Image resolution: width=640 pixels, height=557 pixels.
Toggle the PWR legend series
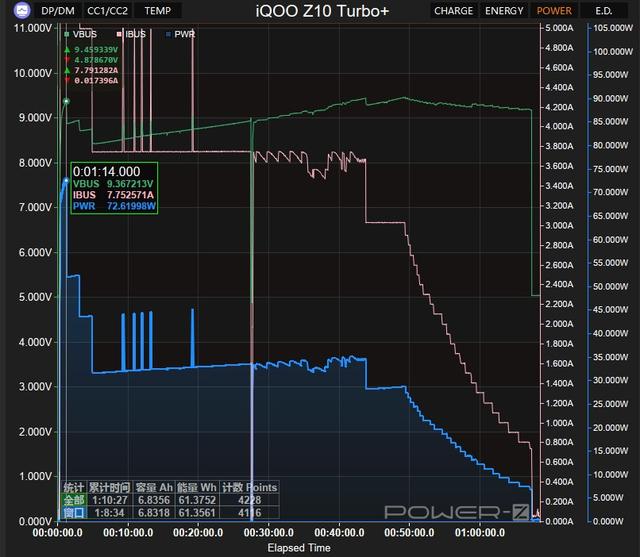coord(180,34)
